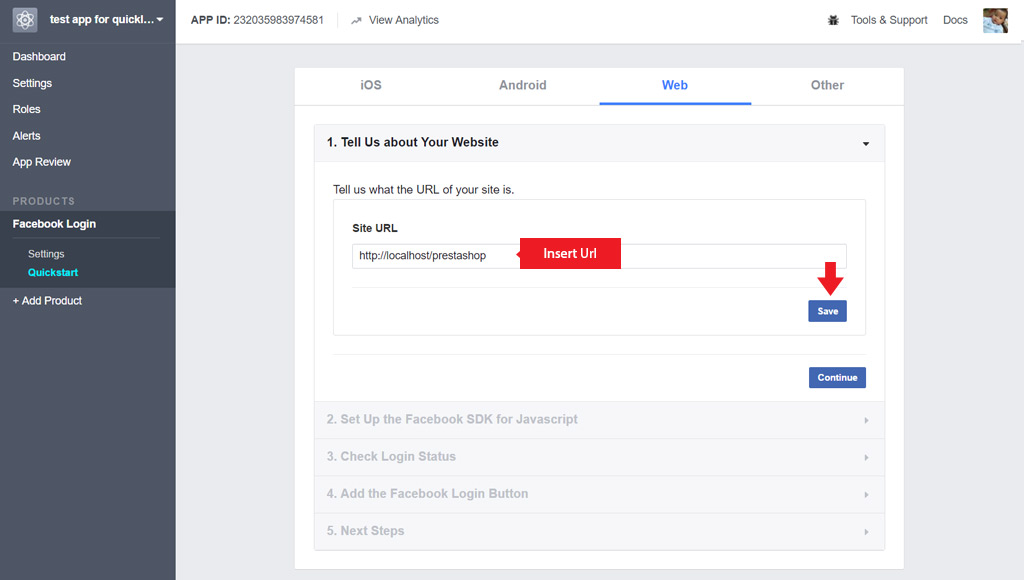
Task: Expand Add the Facebook Login Button step
Action: [599, 494]
